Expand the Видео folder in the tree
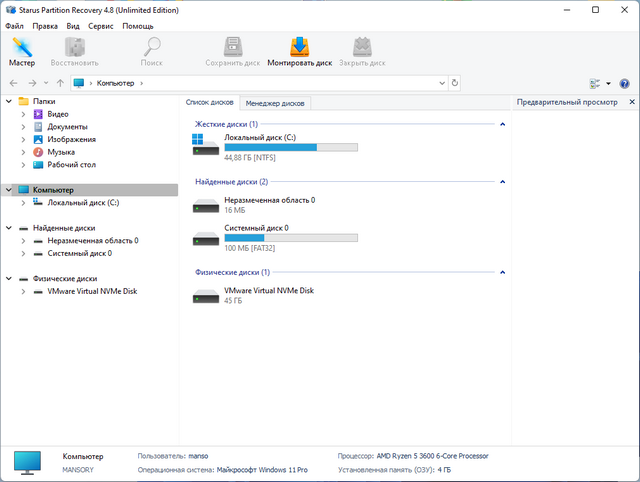The width and height of the screenshot is (640, 482). click(24, 114)
